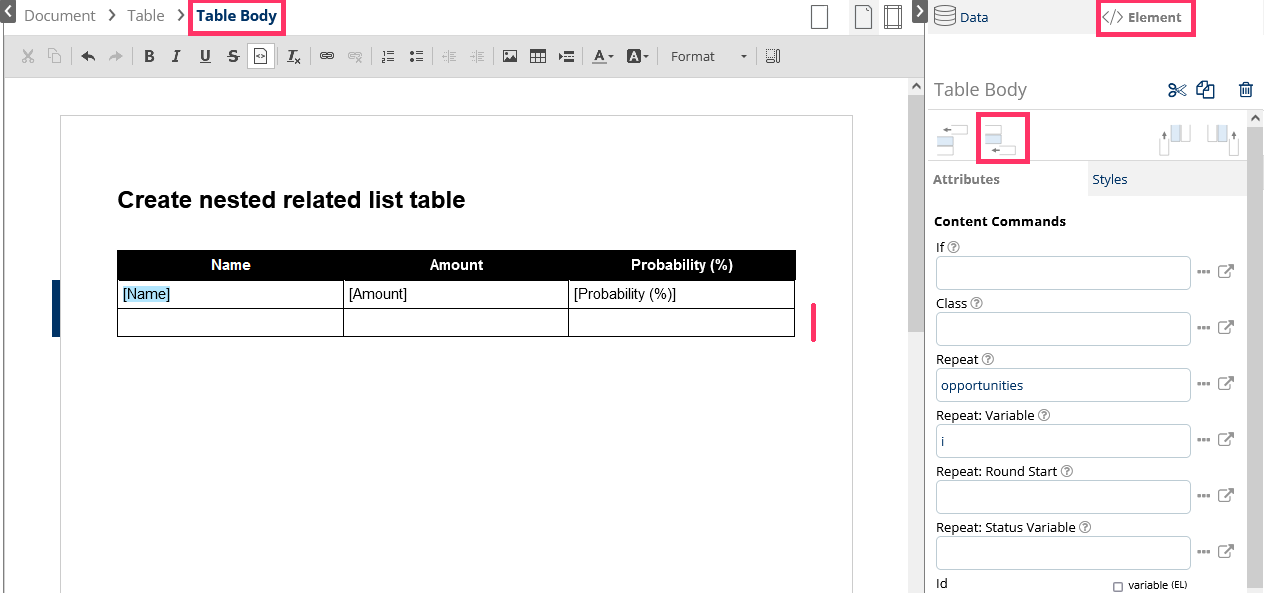Toggle the source view button in toolbar
The height and width of the screenshot is (593, 1265).
click(260, 57)
